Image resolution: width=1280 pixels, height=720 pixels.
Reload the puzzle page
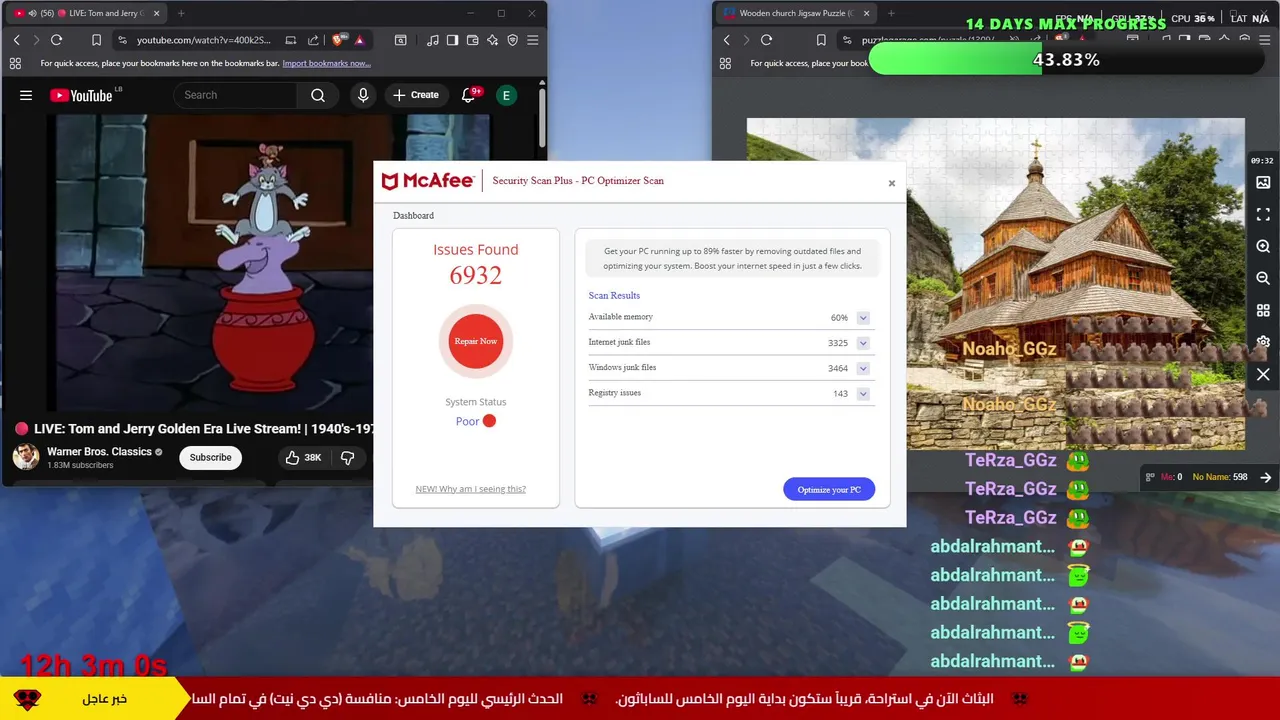click(x=767, y=40)
